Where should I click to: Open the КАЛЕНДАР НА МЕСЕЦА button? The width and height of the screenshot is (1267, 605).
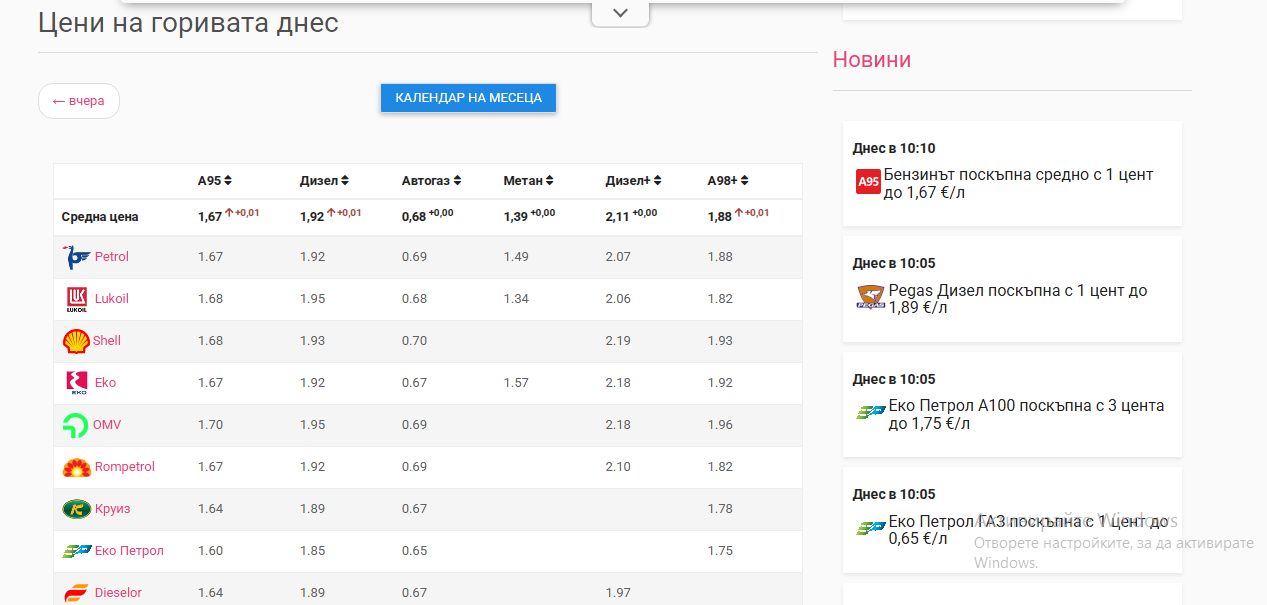468,98
